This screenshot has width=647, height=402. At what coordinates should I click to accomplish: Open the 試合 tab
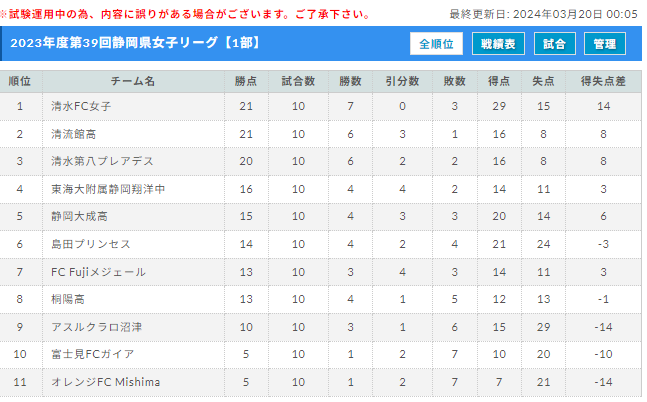pyautogui.click(x=554, y=44)
